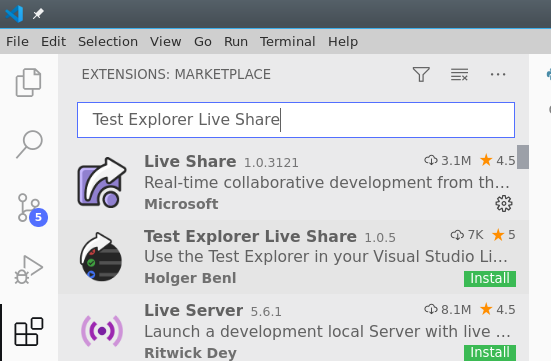Open the Edit menu

53,41
